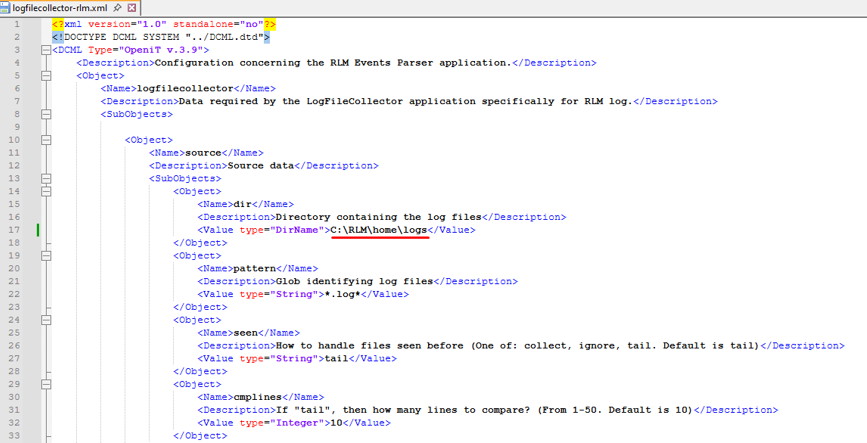Click the name dir on line 15
This screenshot has width=867, height=443.
tap(243, 204)
